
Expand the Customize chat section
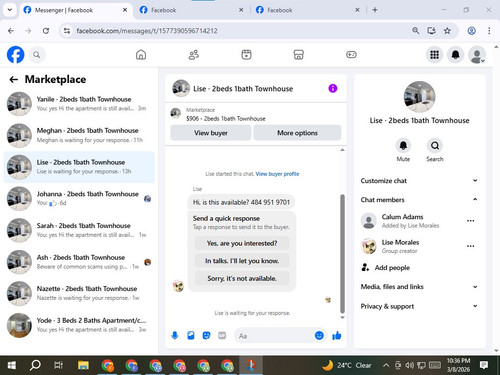419,181
